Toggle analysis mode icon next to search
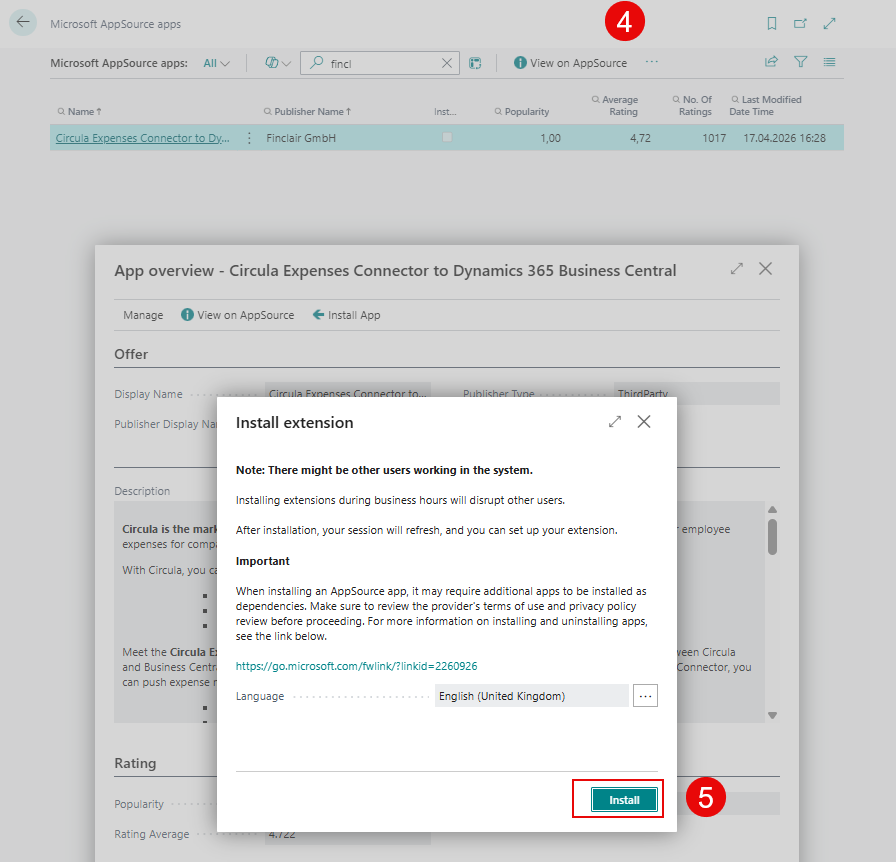Screen dimensions: 896x862 click(475, 63)
